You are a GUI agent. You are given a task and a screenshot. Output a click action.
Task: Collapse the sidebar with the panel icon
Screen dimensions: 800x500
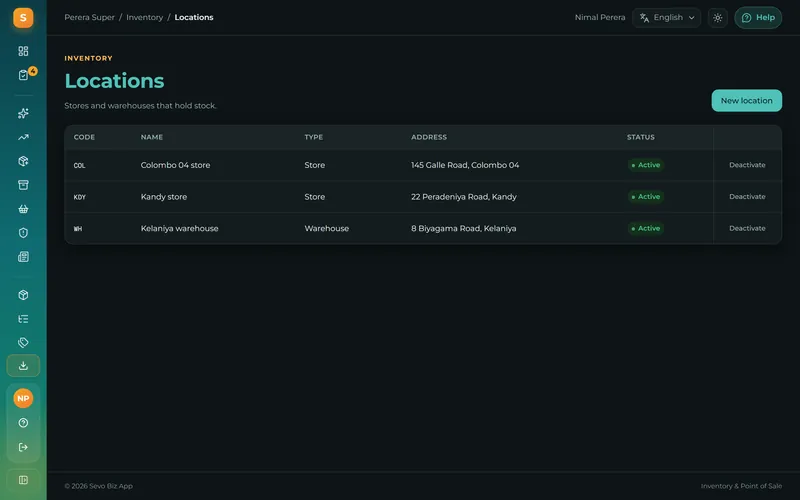(23, 480)
